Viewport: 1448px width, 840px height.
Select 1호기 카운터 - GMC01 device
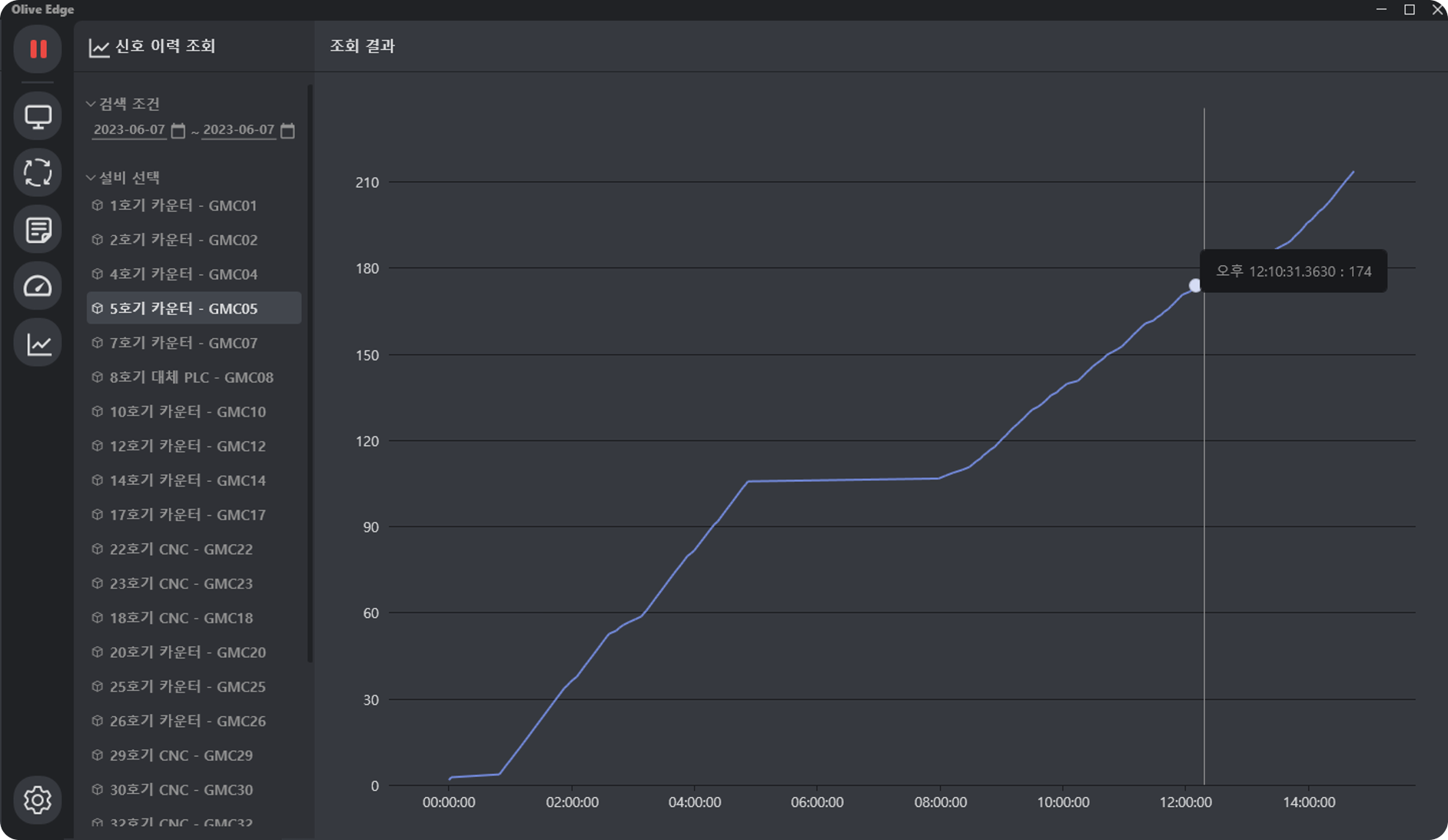coord(183,205)
